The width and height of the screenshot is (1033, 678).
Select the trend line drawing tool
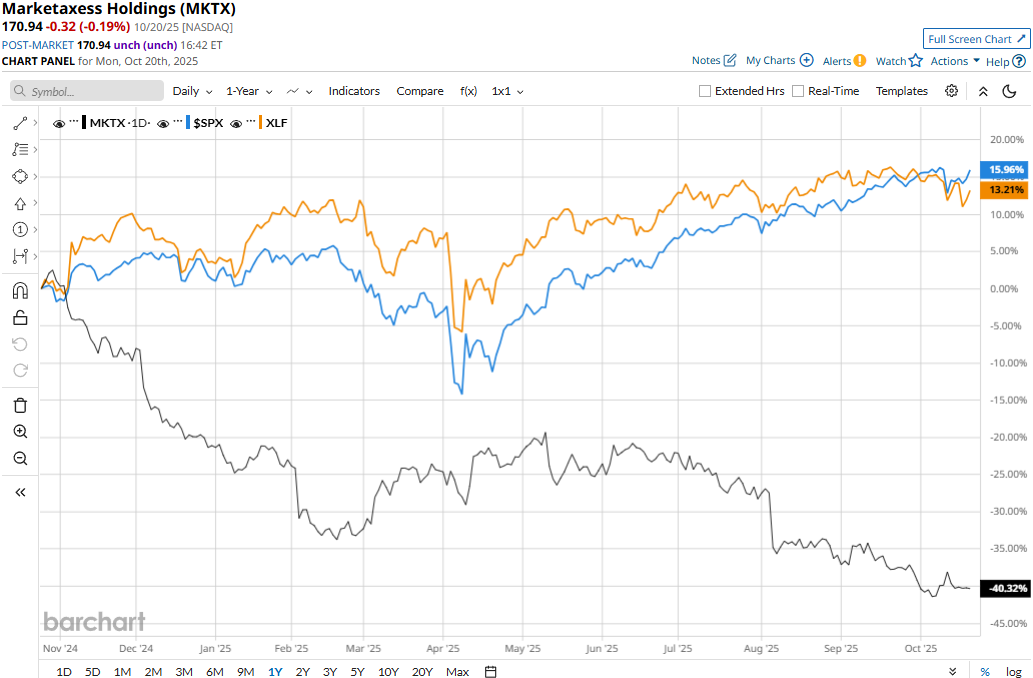(x=20, y=123)
